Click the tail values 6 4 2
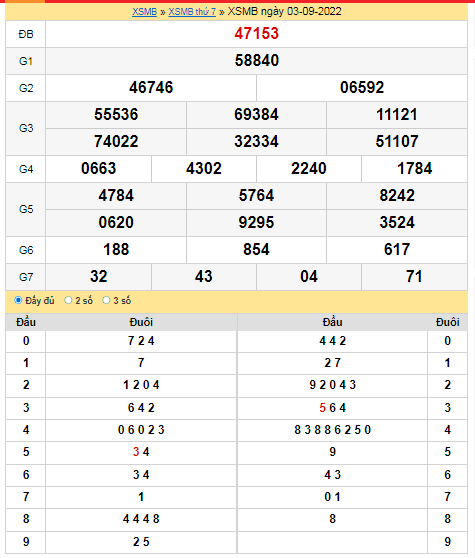 pyautogui.click(x=141, y=408)
